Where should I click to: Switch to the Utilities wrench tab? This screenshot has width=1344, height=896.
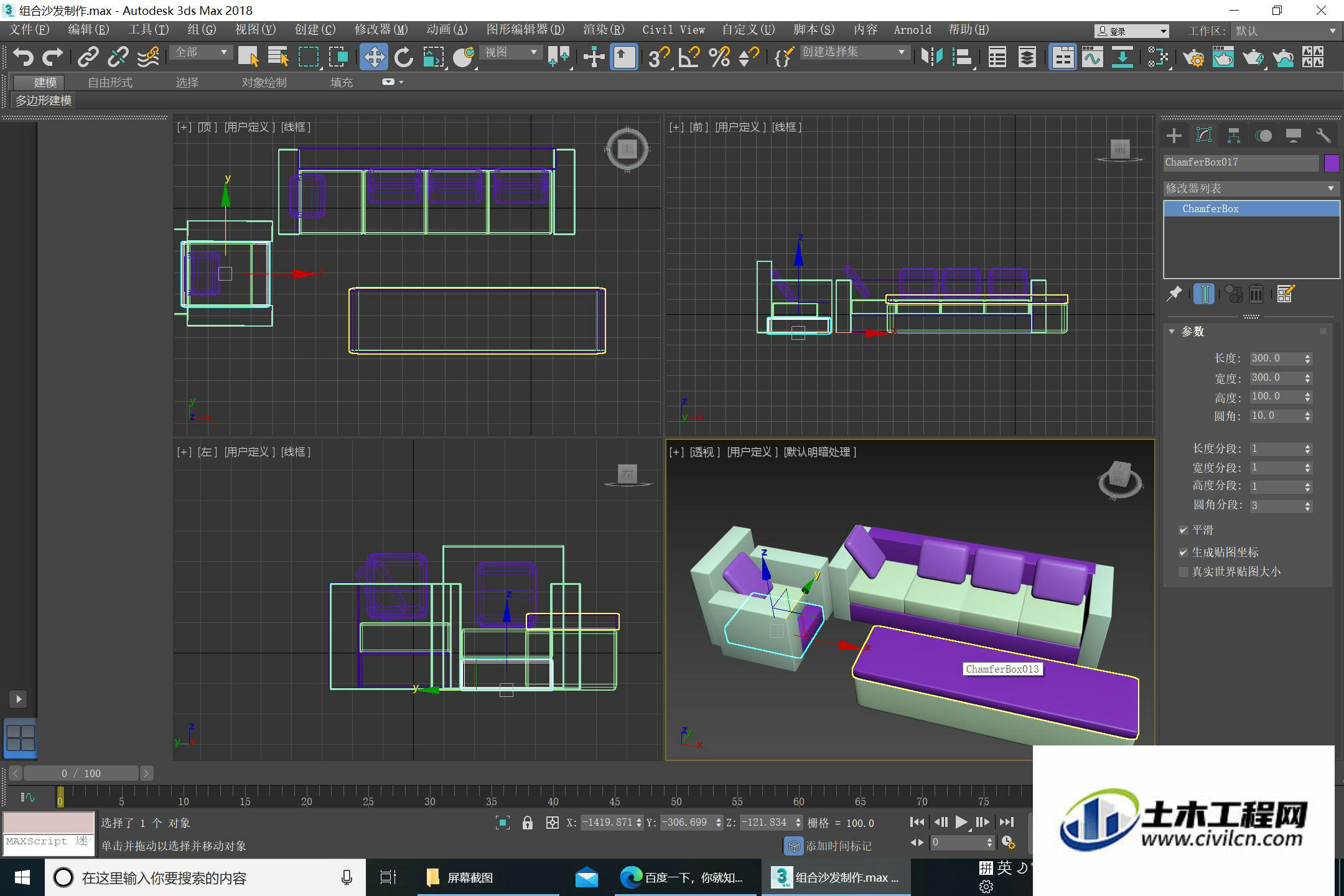pyautogui.click(x=1323, y=136)
